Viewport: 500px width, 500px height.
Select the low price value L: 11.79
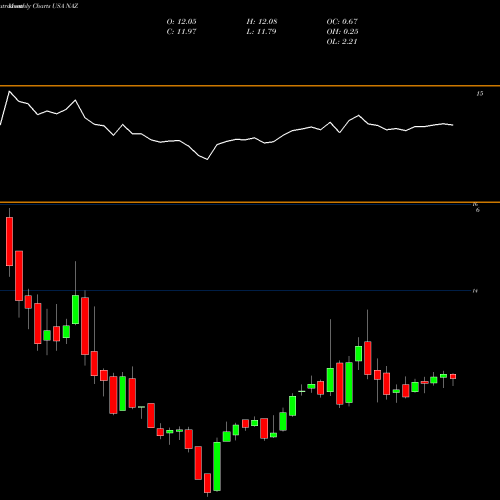[261, 32]
